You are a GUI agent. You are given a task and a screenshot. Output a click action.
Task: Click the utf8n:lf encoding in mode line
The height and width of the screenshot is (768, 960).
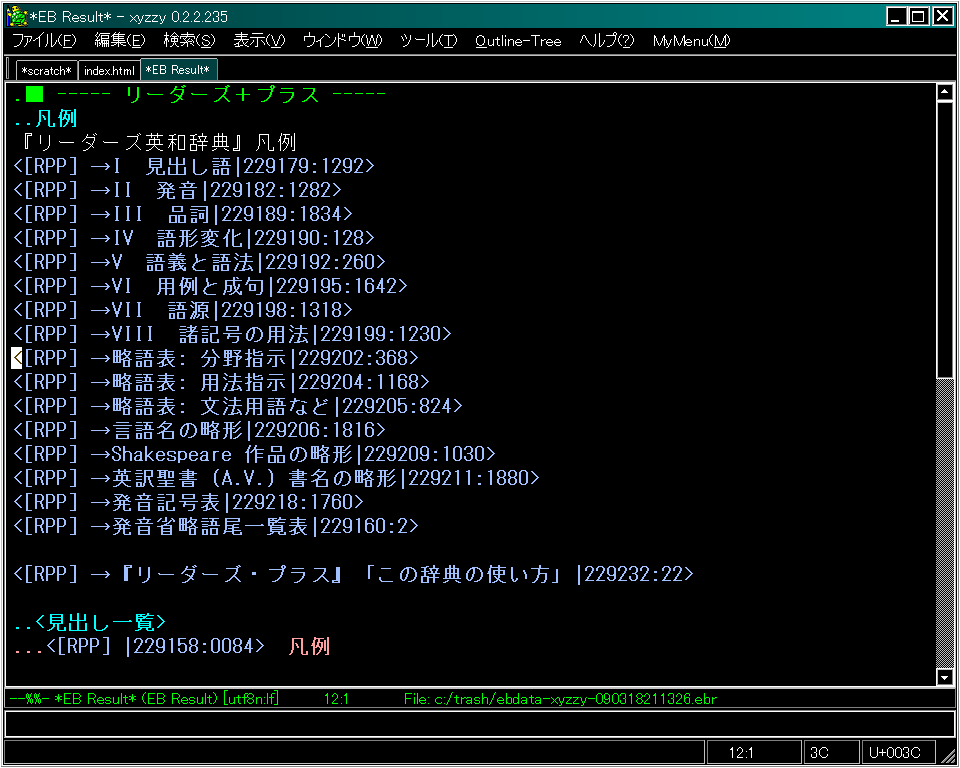point(250,698)
